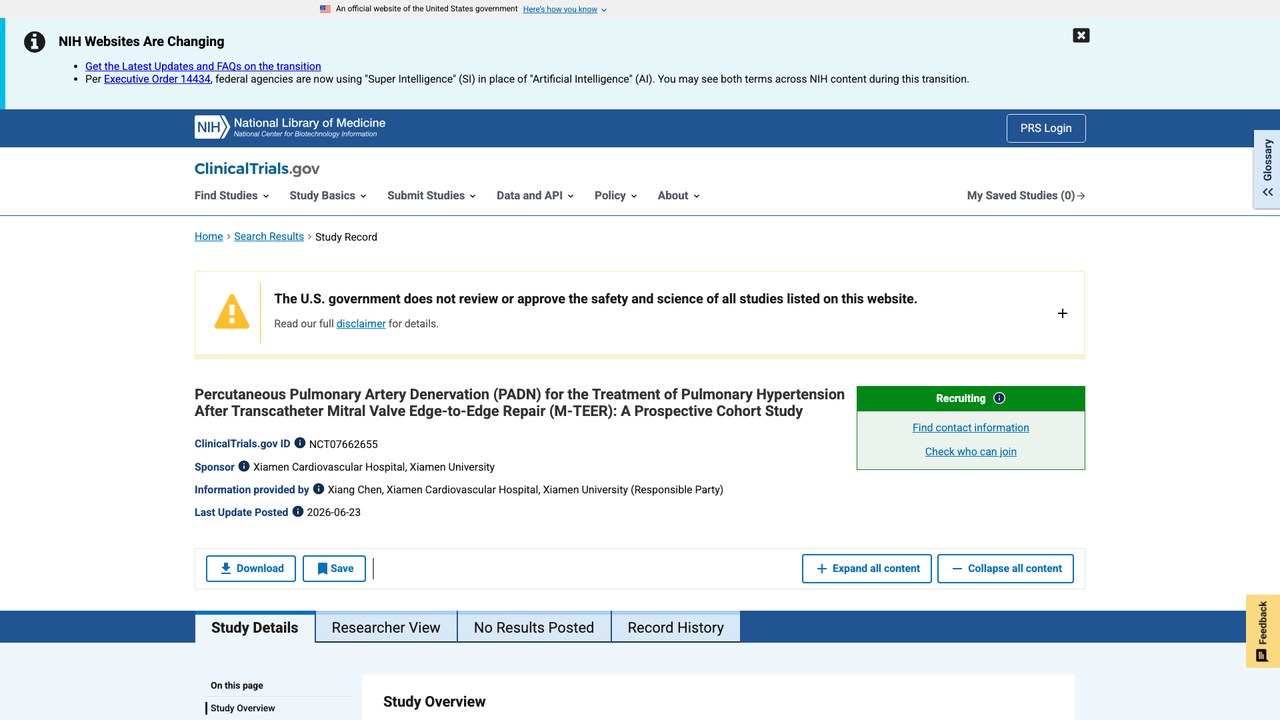The height and width of the screenshot is (720, 1280).
Task: Click the PRS Login button
Action: point(1046,128)
